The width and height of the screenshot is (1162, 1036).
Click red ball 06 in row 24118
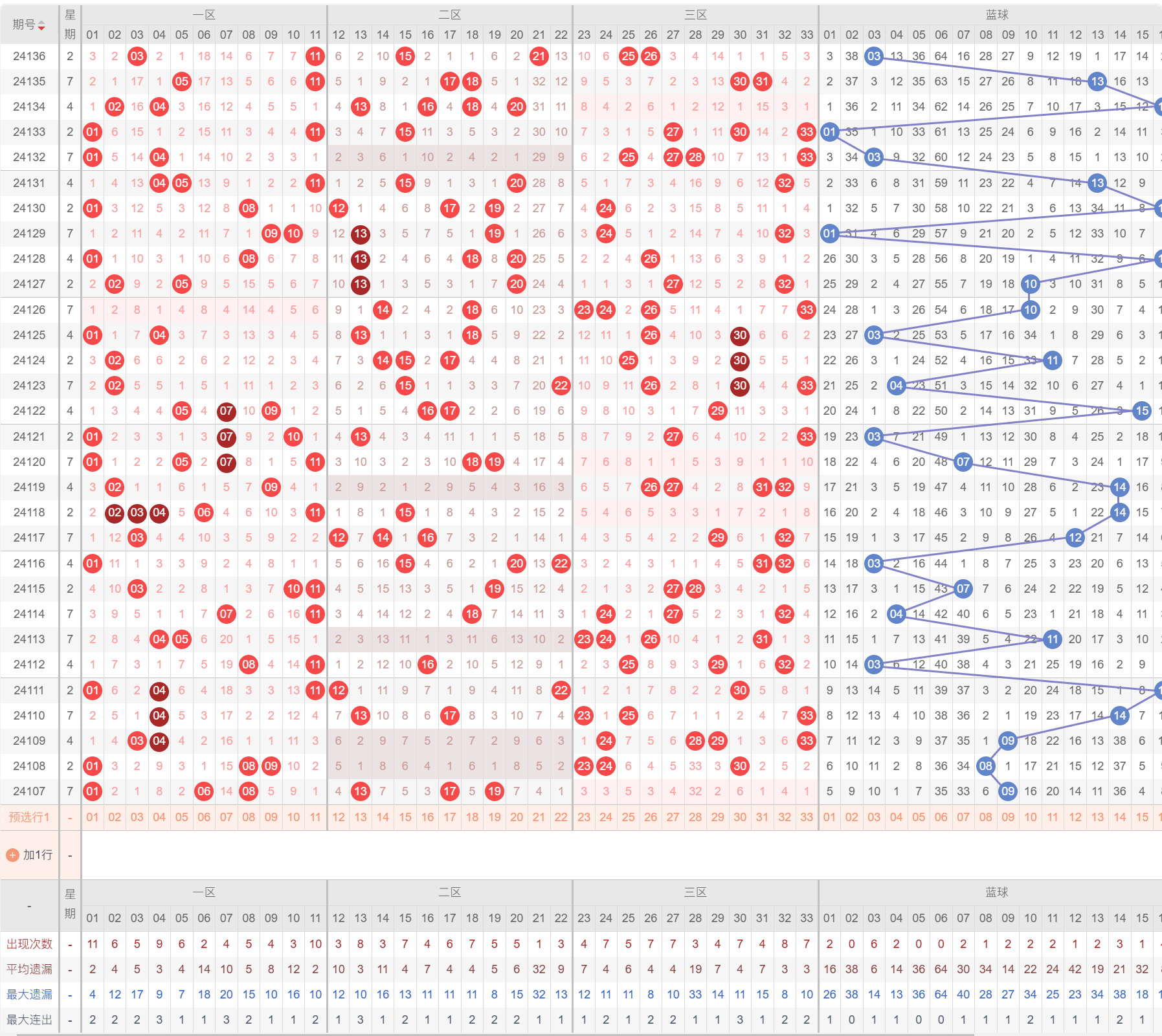point(204,512)
